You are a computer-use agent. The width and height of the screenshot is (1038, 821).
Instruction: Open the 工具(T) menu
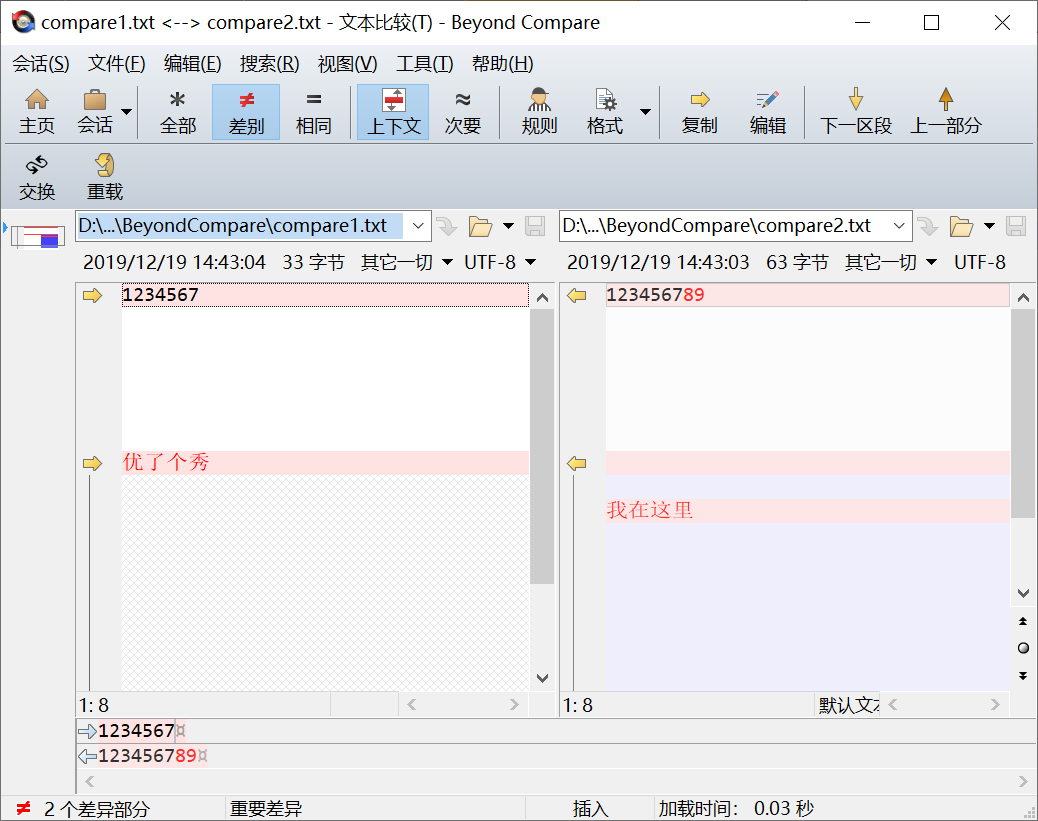click(x=424, y=63)
